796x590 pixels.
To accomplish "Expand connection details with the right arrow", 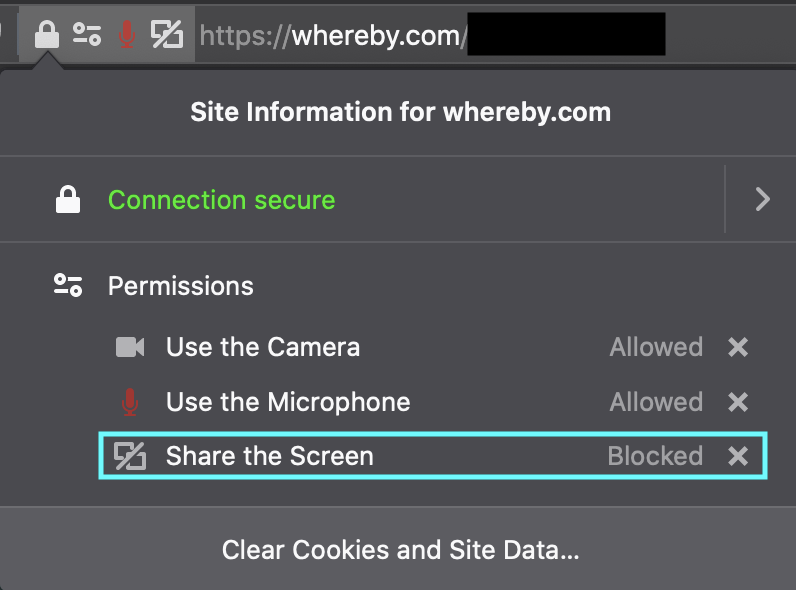I will point(763,200).
